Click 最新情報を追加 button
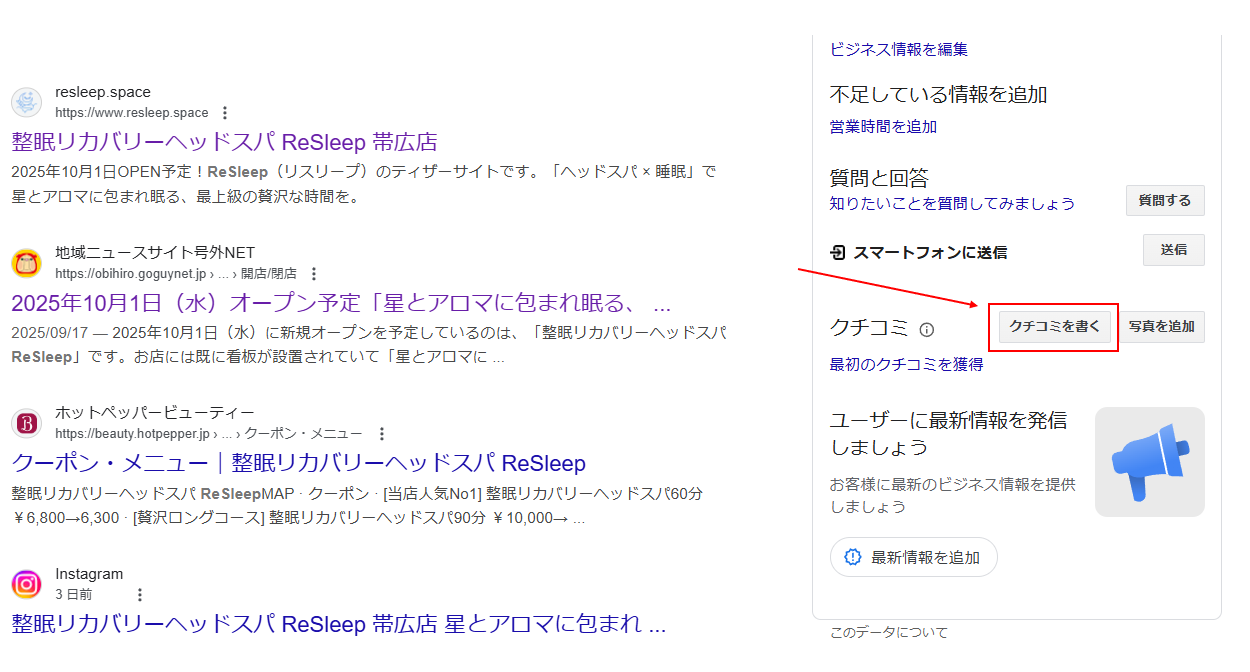This screenshot has width=1250, height=672. [x=914, y=557]
